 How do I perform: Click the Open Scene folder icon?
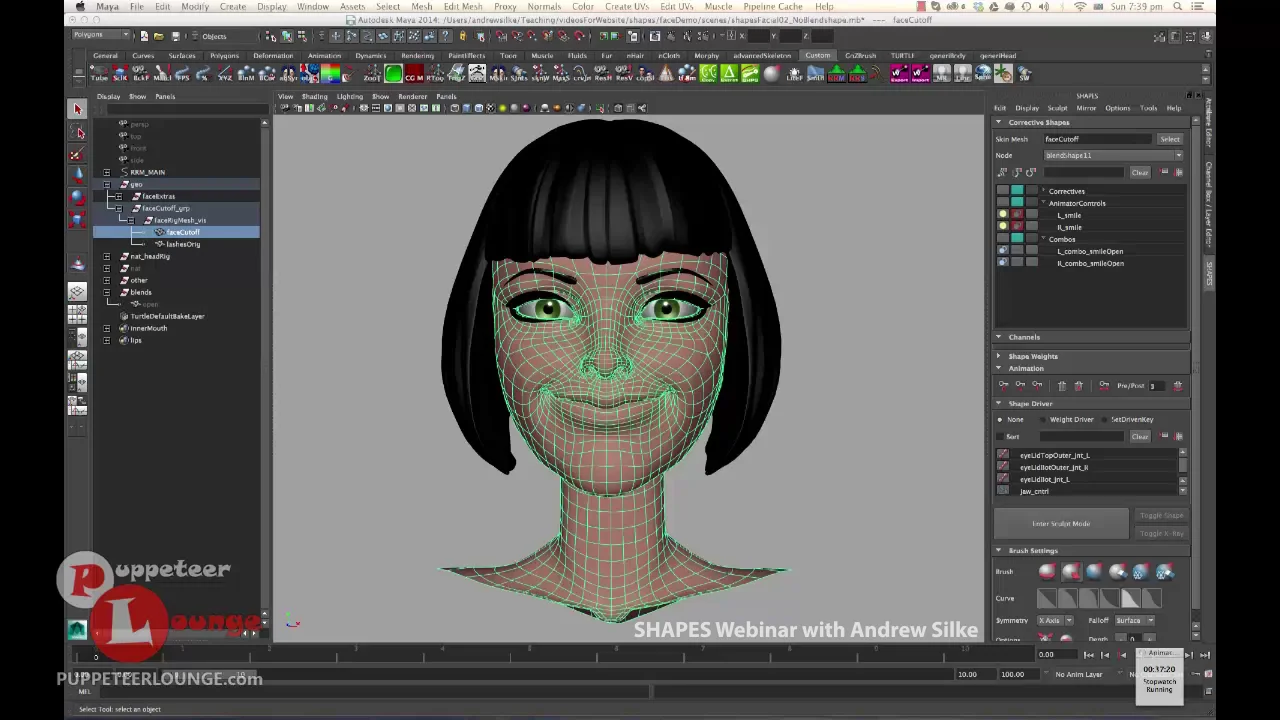pyautogui.click(x=158, y=36)
